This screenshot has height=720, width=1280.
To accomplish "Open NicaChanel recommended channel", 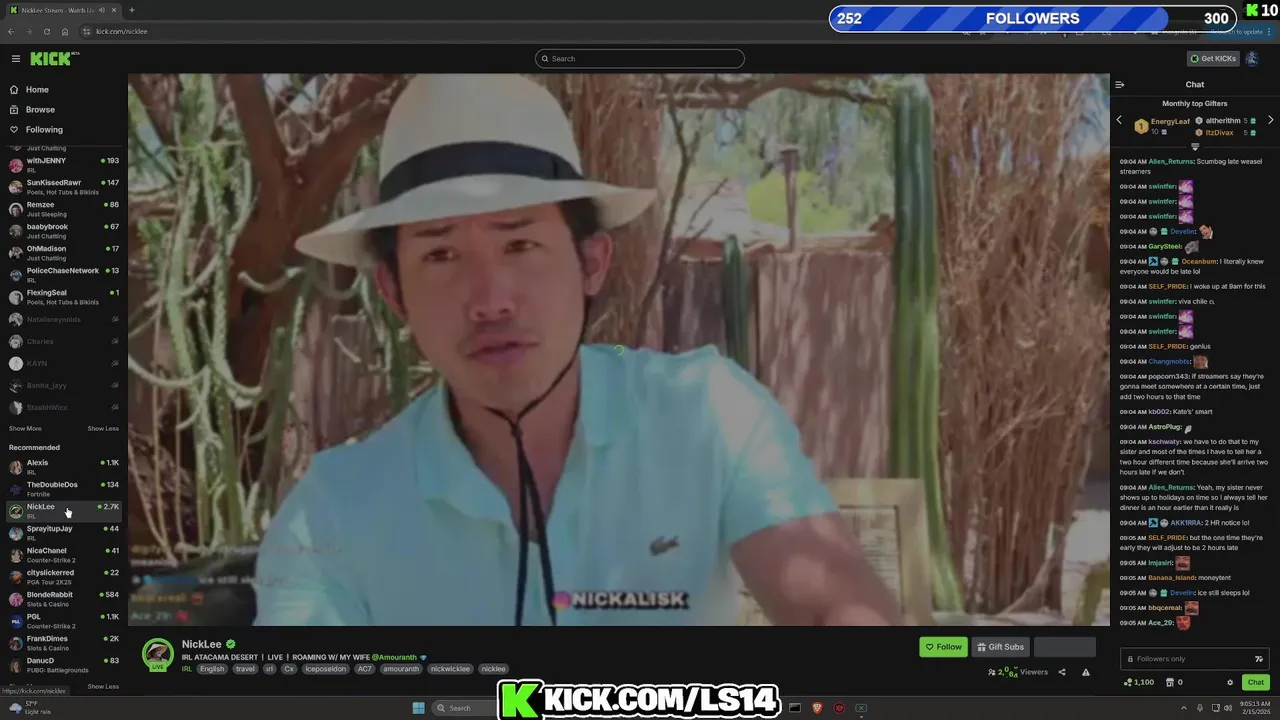I will (64, 555).
